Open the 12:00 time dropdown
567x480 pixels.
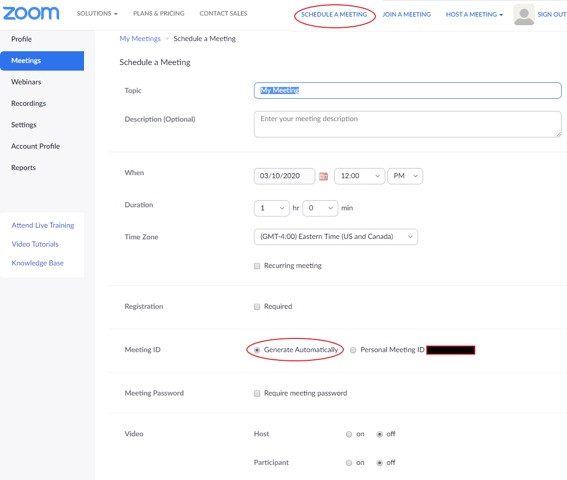tap(359, 176)
